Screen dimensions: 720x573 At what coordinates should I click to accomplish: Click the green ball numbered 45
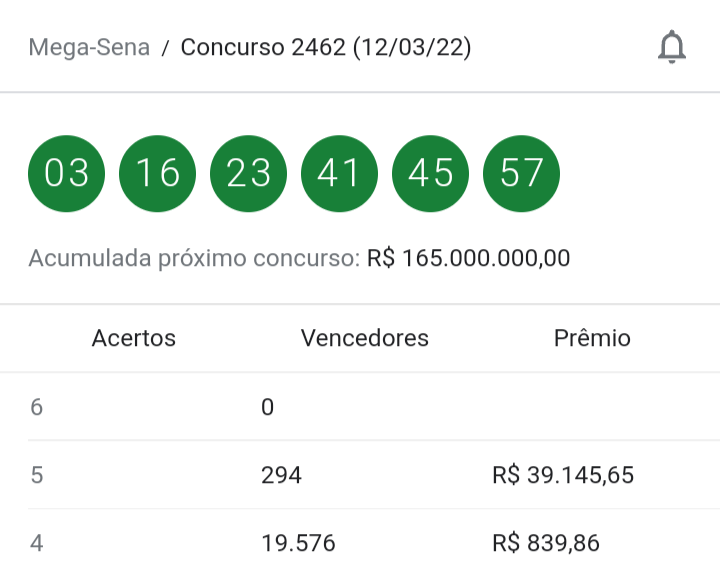(430, 174)
